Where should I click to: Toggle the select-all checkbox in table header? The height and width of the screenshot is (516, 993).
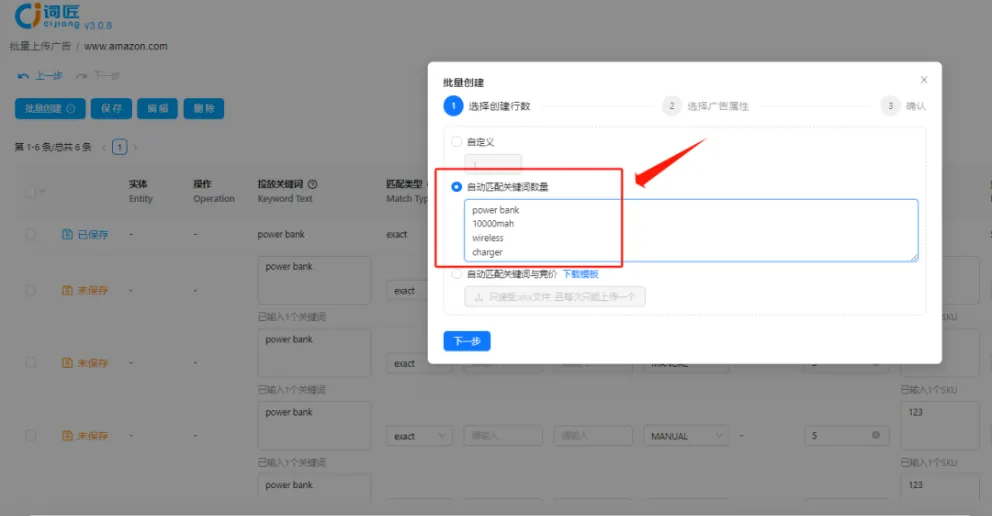point(30,191)
